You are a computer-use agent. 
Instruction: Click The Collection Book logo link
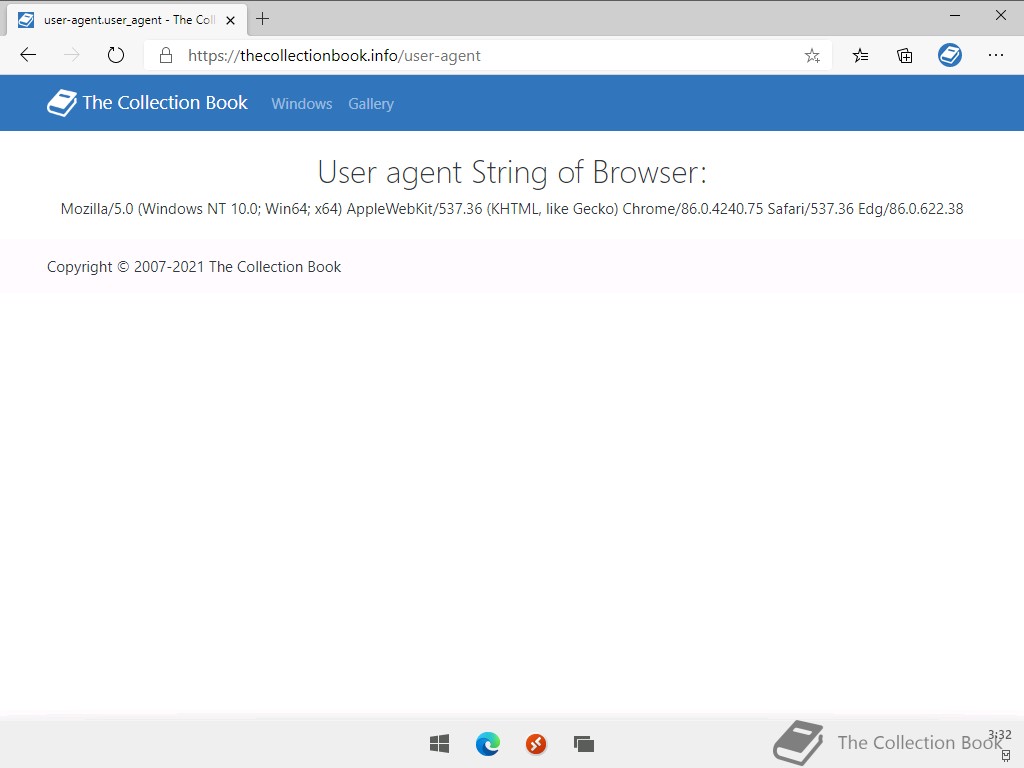coord(147,103)
